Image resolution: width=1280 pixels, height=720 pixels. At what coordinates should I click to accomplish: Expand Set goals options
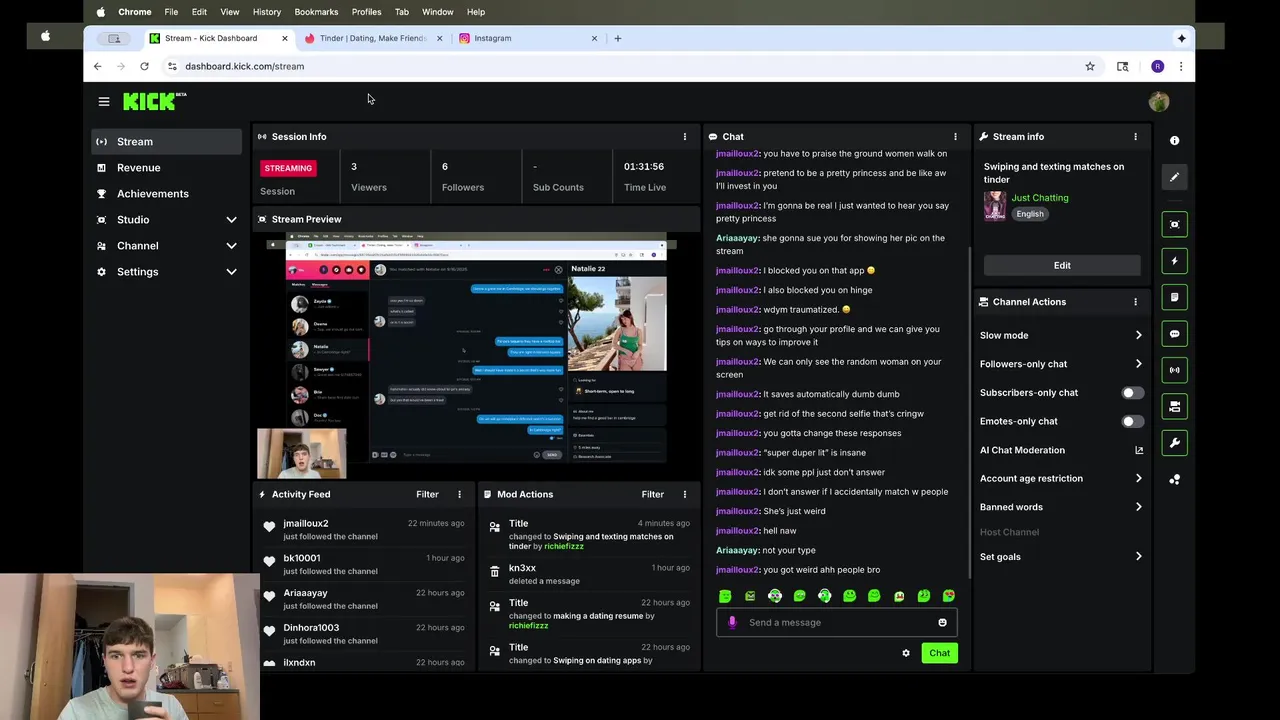pyautogui.click(x=1139, y=557)
